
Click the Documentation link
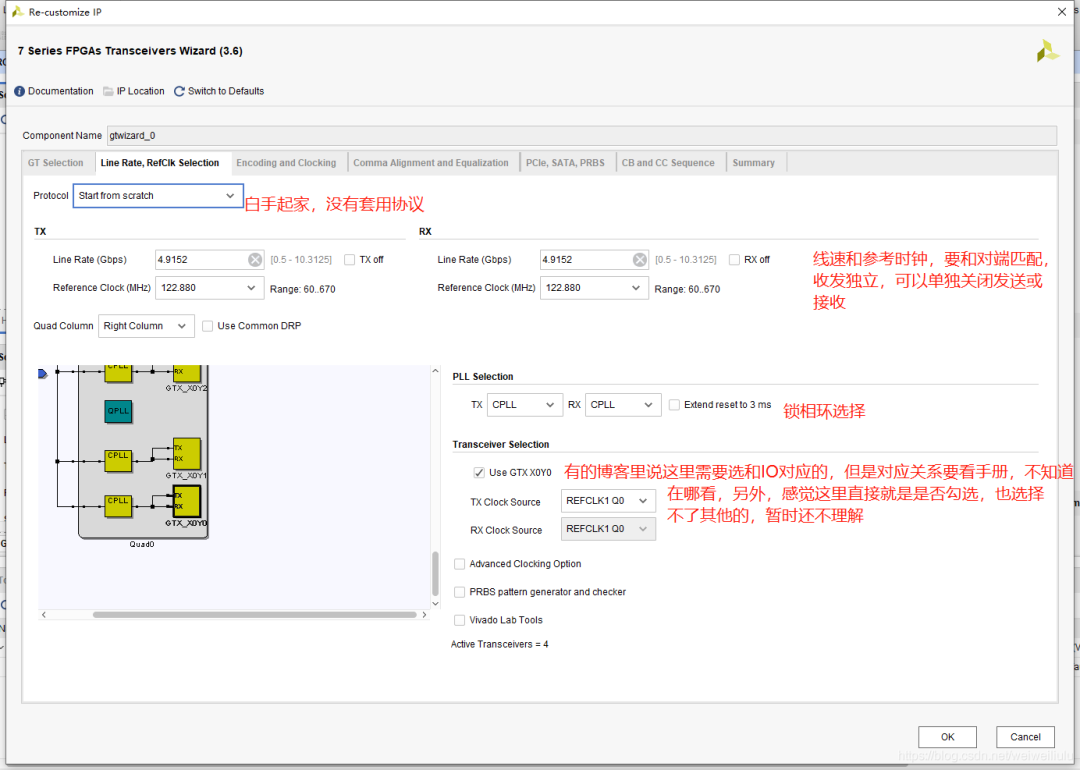tap(61, 92)
